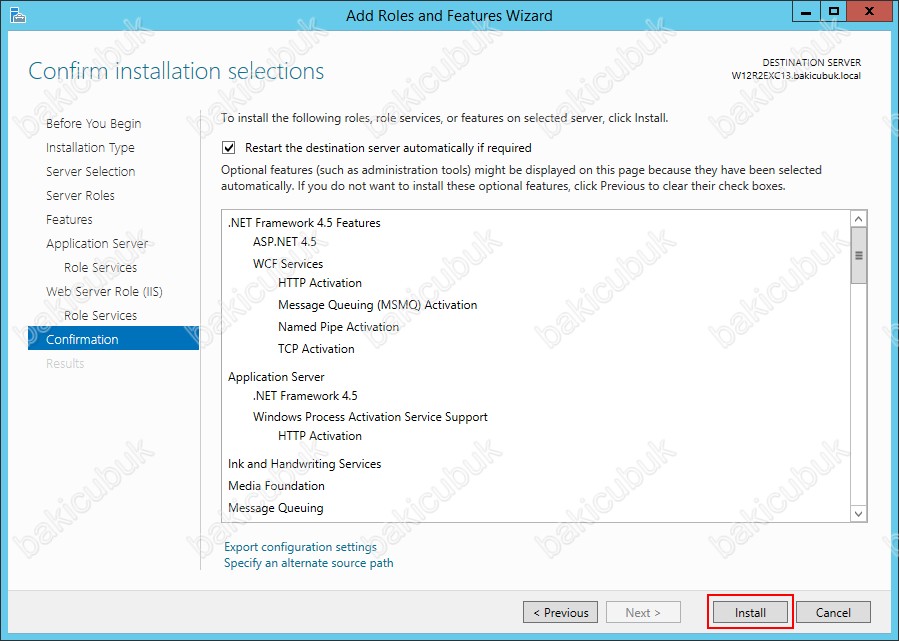Image resolution: width=899 pixels, height=641 pixels.
Task: Select Message Queuing (MSMQ) Activation entry
Action: pos(377,305)
